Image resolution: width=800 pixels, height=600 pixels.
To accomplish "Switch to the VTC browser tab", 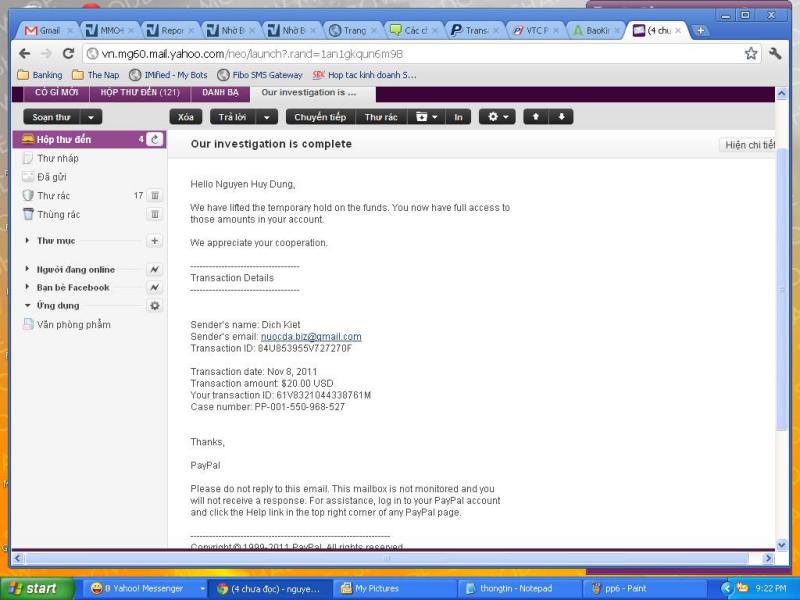I will [x=536, y=31].
